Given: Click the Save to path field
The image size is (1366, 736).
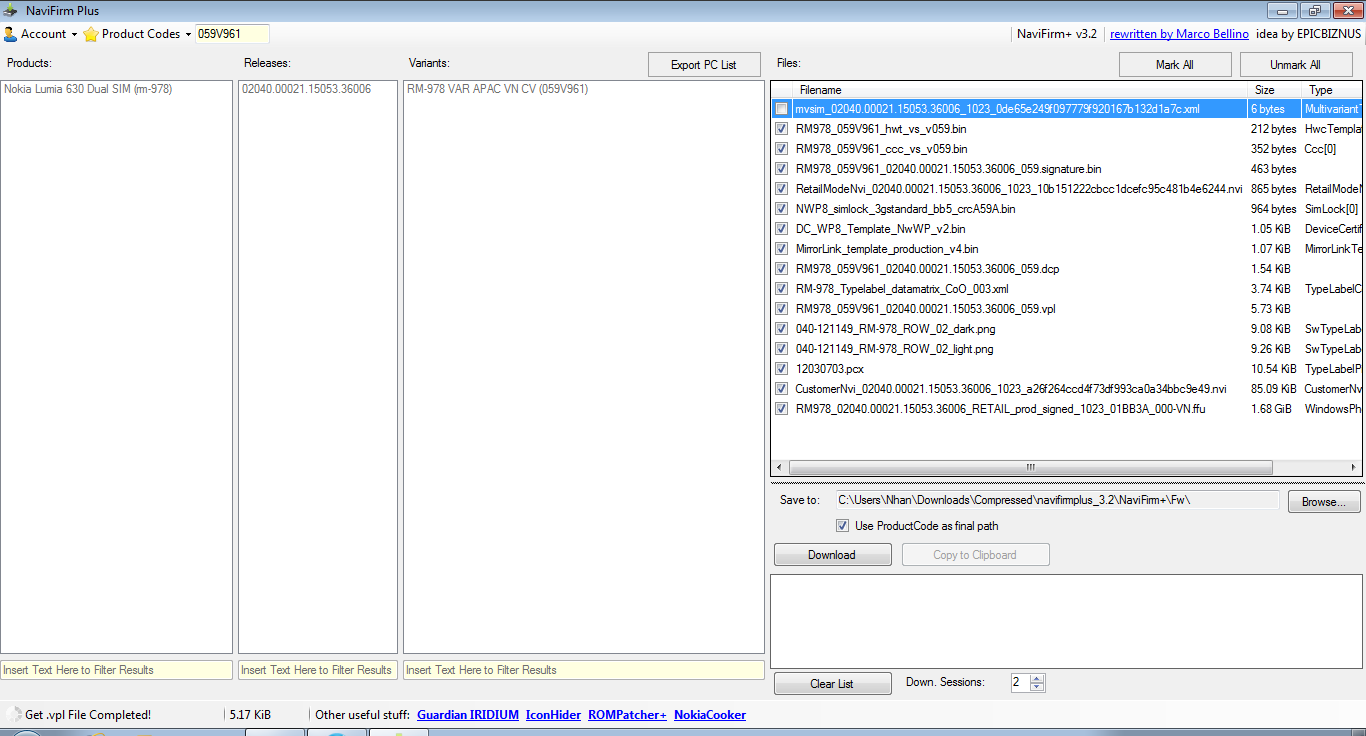Looking at the screenshot, I should (x=1057, y=500).
